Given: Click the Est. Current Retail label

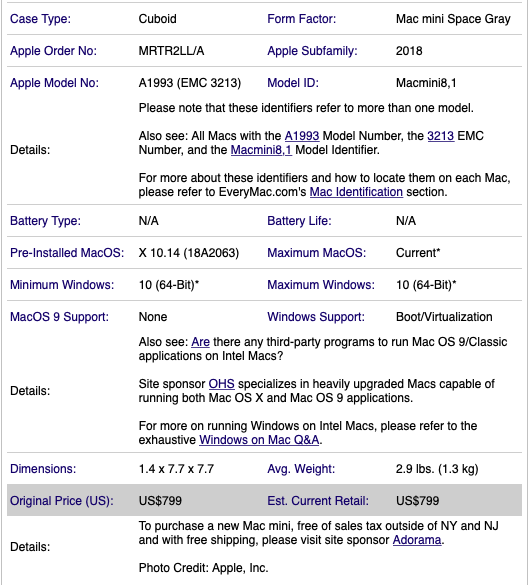Looking at the screenshot, I should click(x=318, y=501).
